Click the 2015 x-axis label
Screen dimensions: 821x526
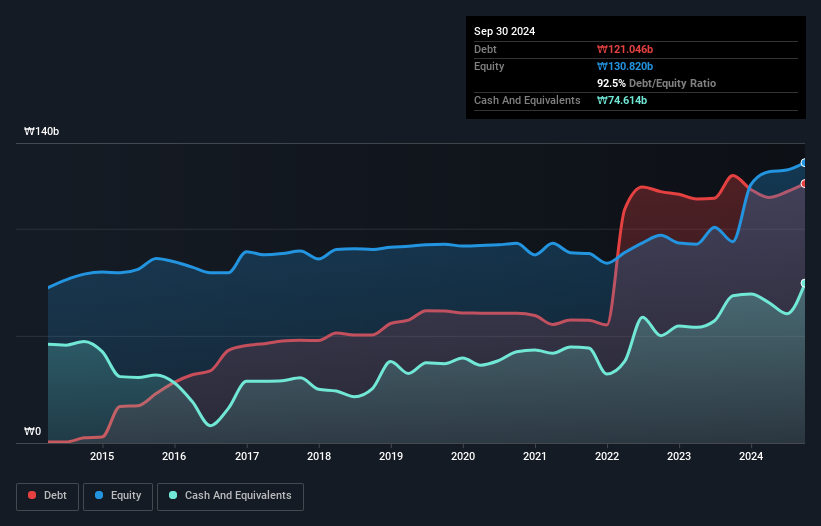tap(102, 456)
